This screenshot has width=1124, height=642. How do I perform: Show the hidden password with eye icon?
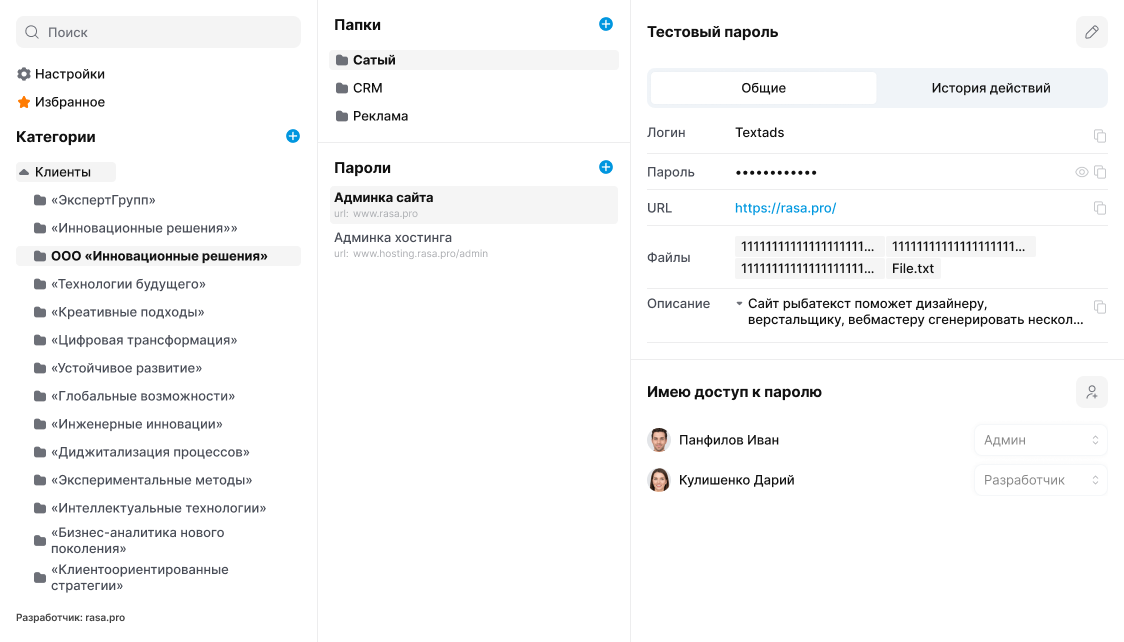(x=1081, y=172)
